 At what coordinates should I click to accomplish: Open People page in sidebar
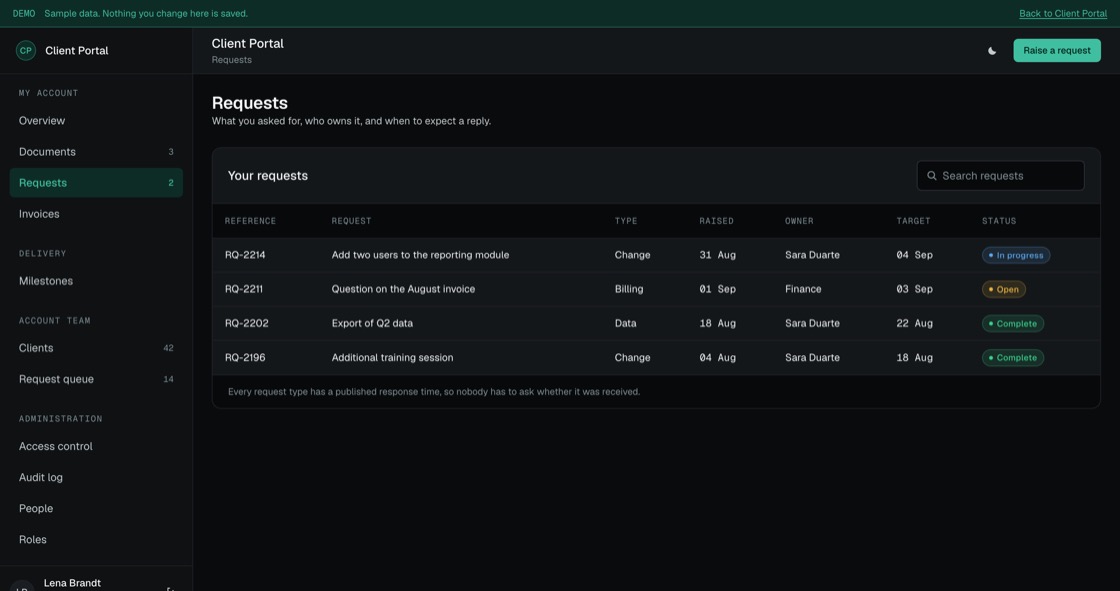[x=96, y=508]
